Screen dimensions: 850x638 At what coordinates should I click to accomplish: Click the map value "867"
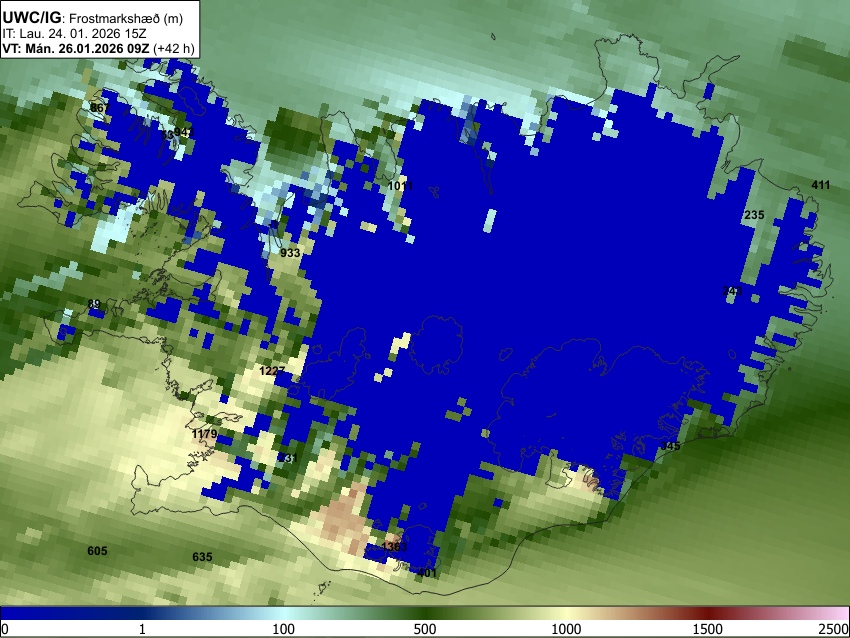(100, 108)
